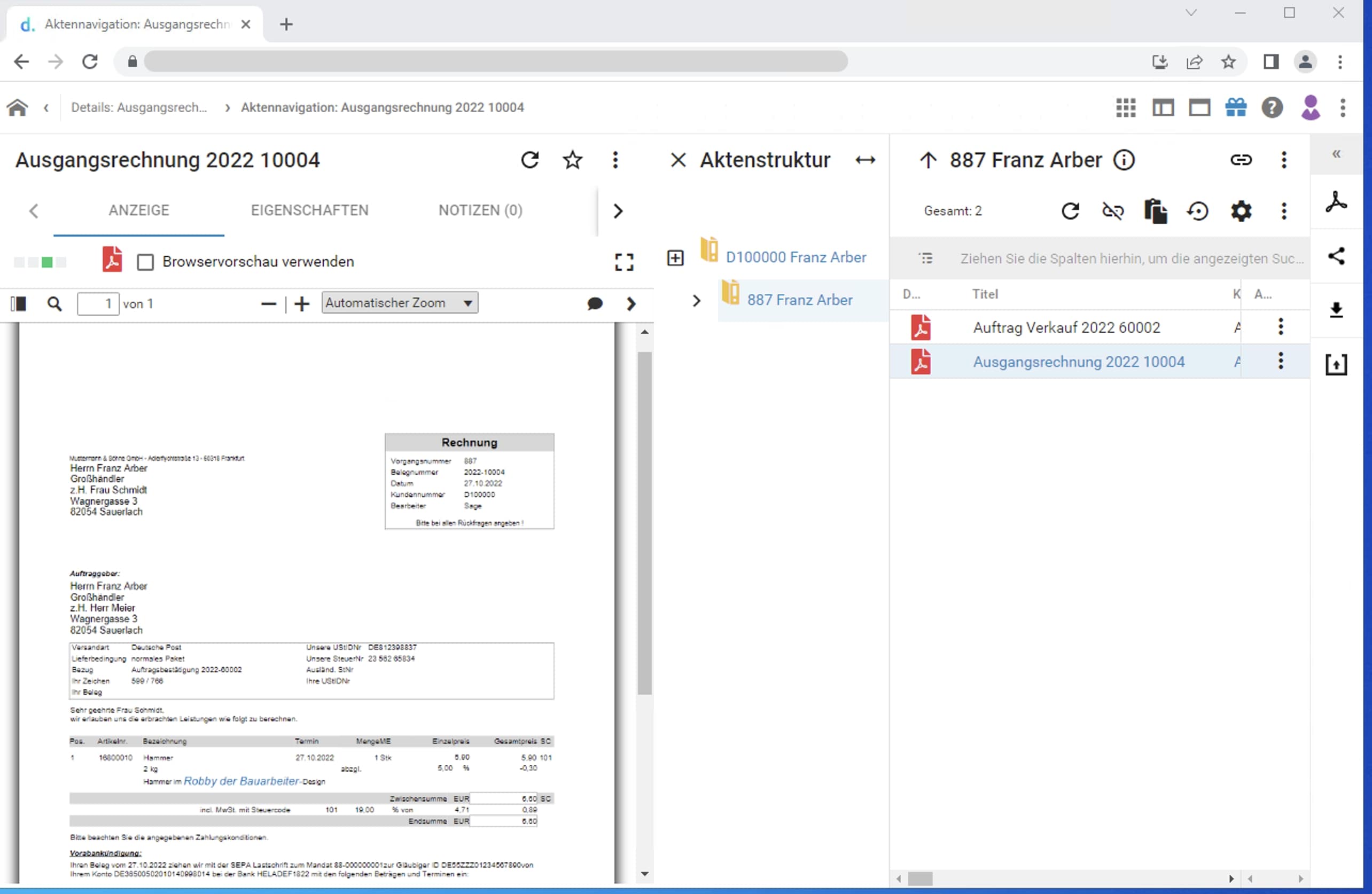Viewport: 1372px width, 894px height.
Task: Copy link with the chain icon
Action: [1241, 160]
